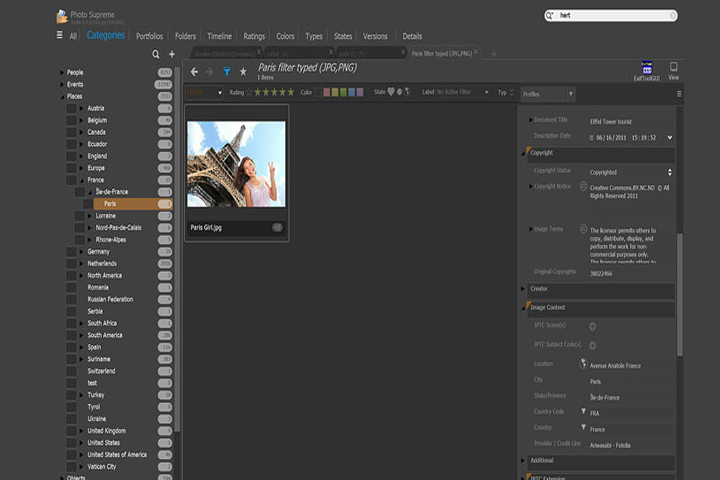The width and height of the screenshot is (720, 480).
Task: Expand the People category
Action: [x=62, y=73]
